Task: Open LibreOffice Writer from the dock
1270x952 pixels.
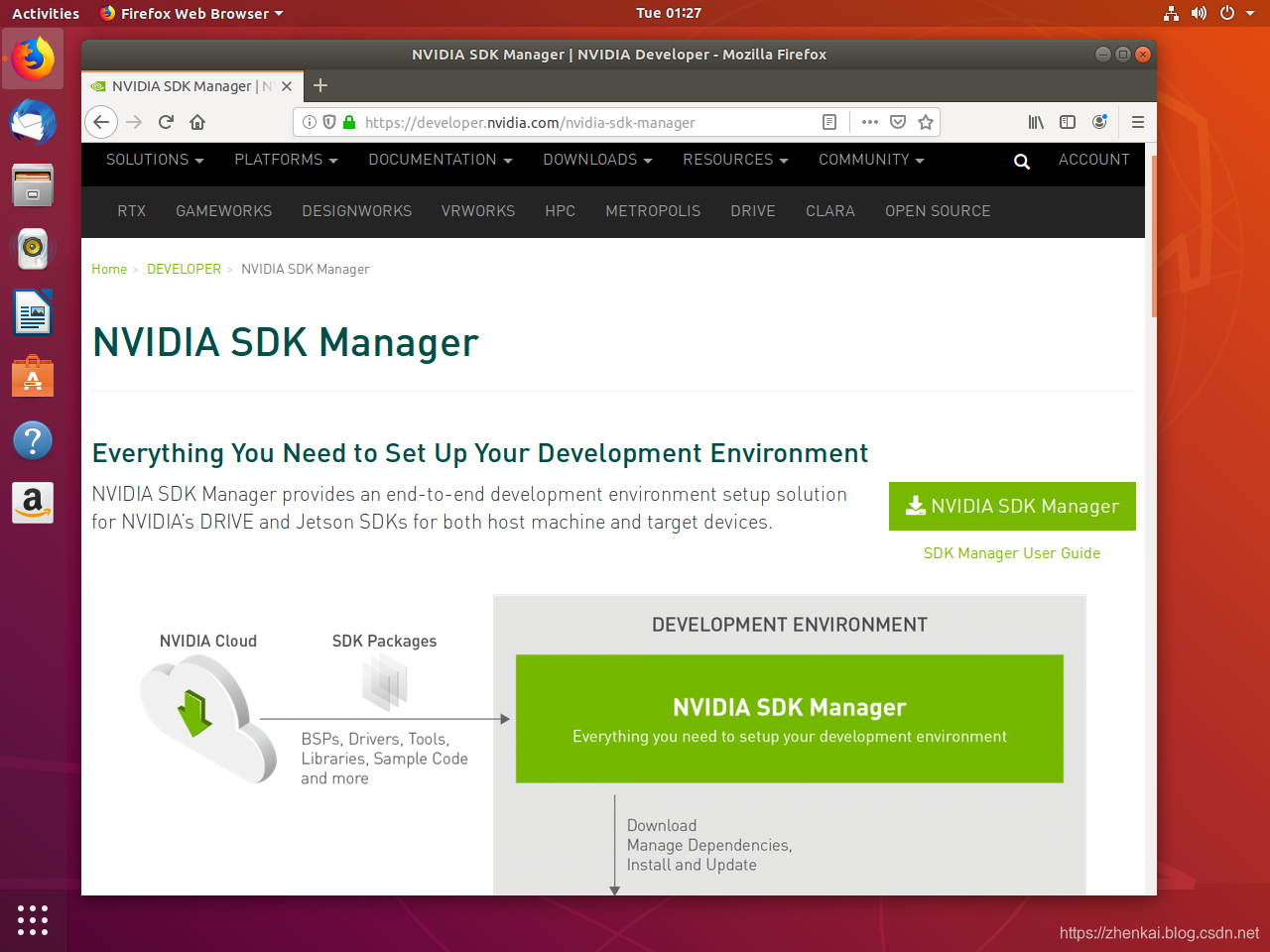Action: pos(33,312)
